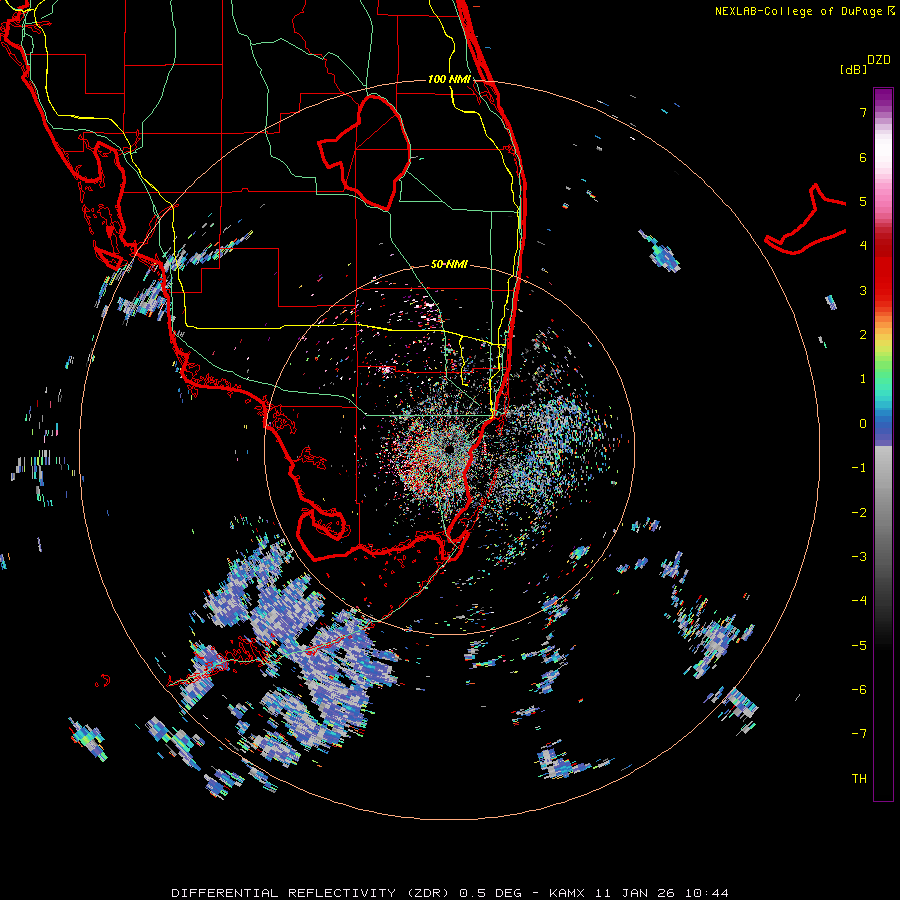Screen dimensions: 900x900
Task: Click the -1 value on the color scale
Action: click(859, 468)
